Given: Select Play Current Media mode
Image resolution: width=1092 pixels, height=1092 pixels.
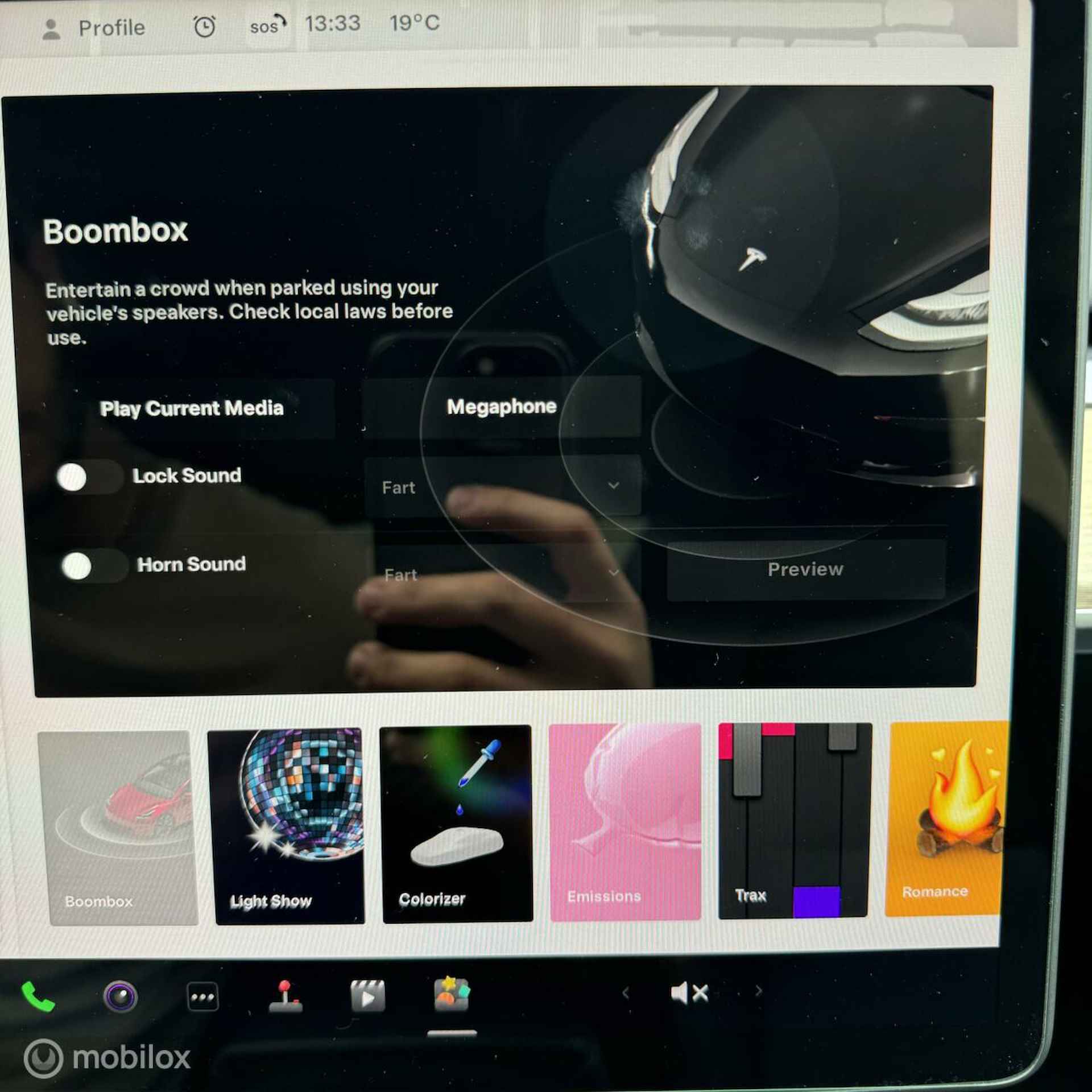Looking at the screenshot, I should click(x=194, y=407).
